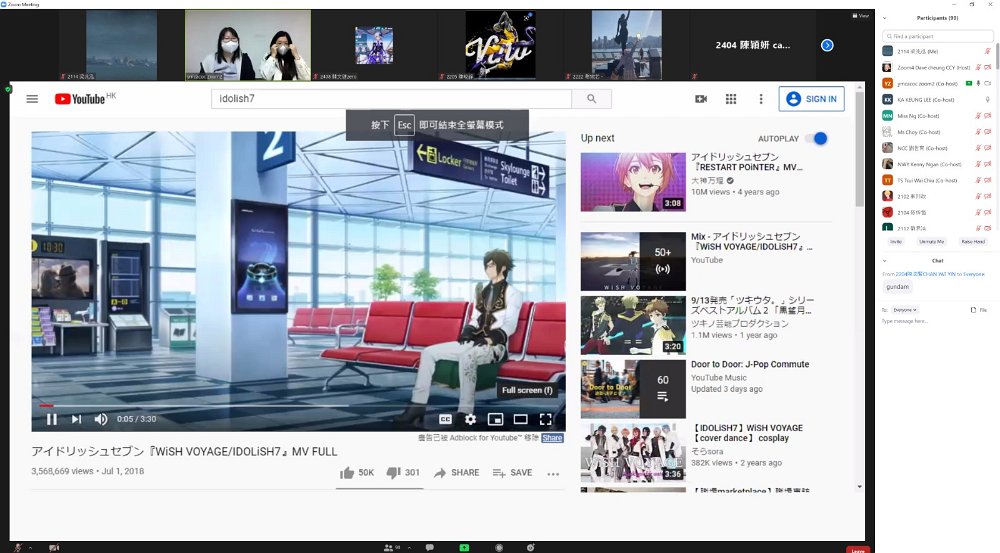Mute the video using the speaker icon
The width and height of the screenshot is (1000, 553).
point(101,419)
